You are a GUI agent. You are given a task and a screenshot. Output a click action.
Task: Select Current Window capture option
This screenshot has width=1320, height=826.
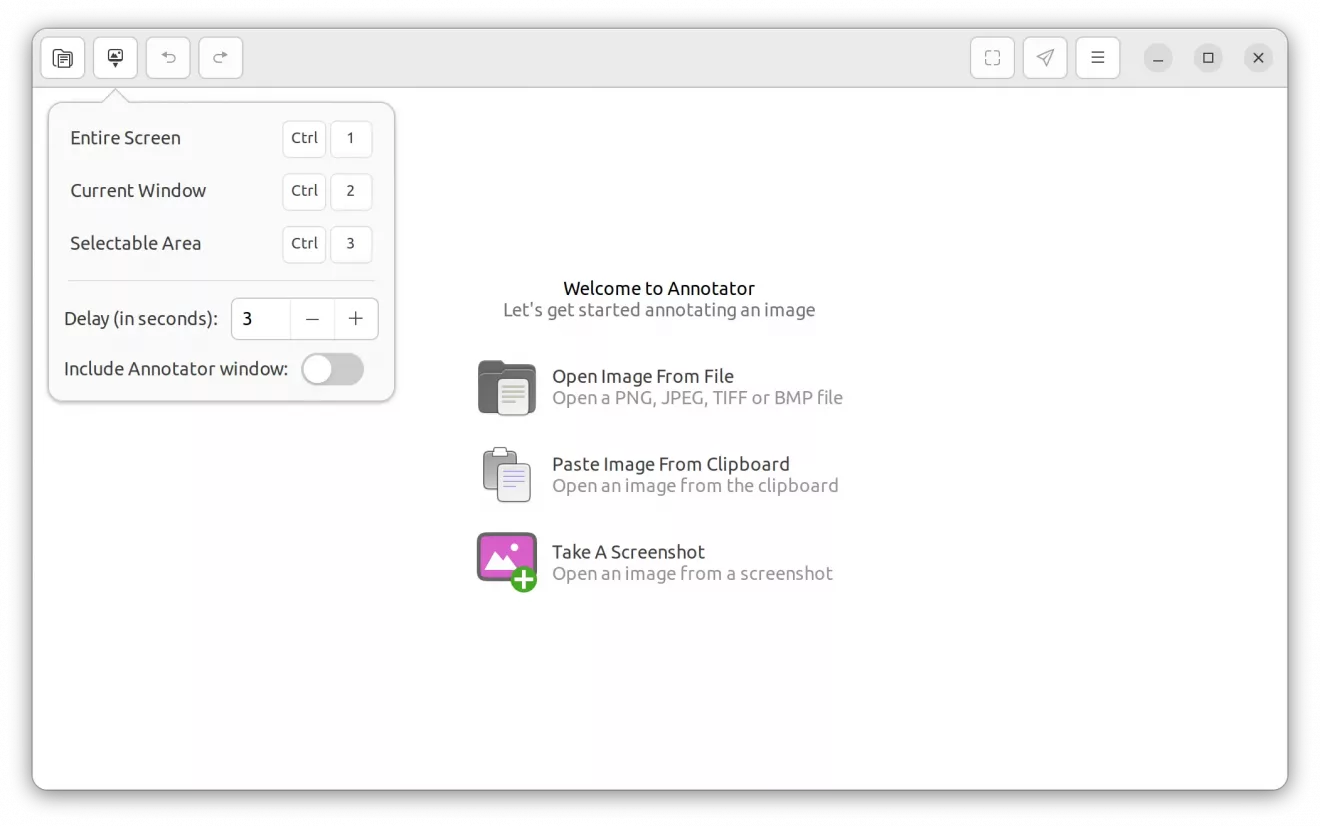click(138, 191)
